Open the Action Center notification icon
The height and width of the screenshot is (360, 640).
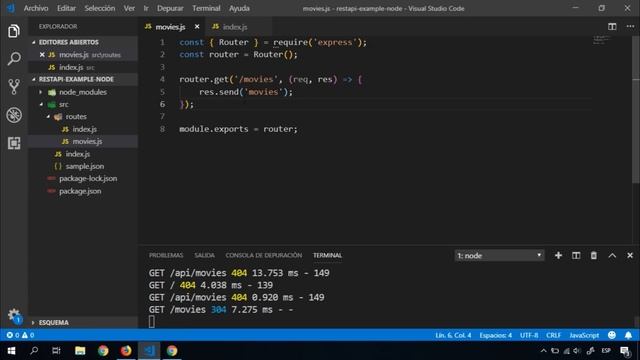coord(624,351)
